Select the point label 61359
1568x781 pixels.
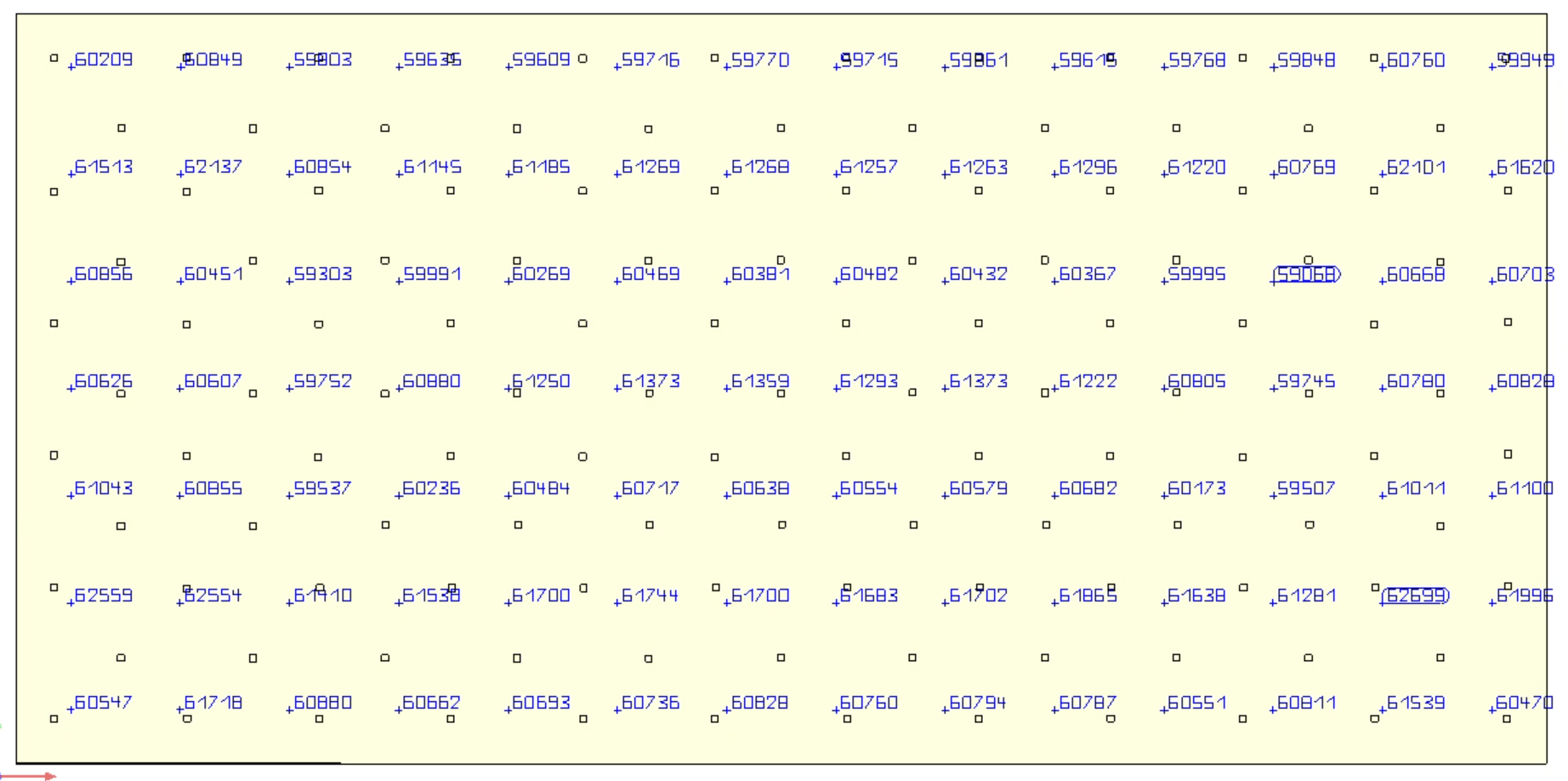760,381
